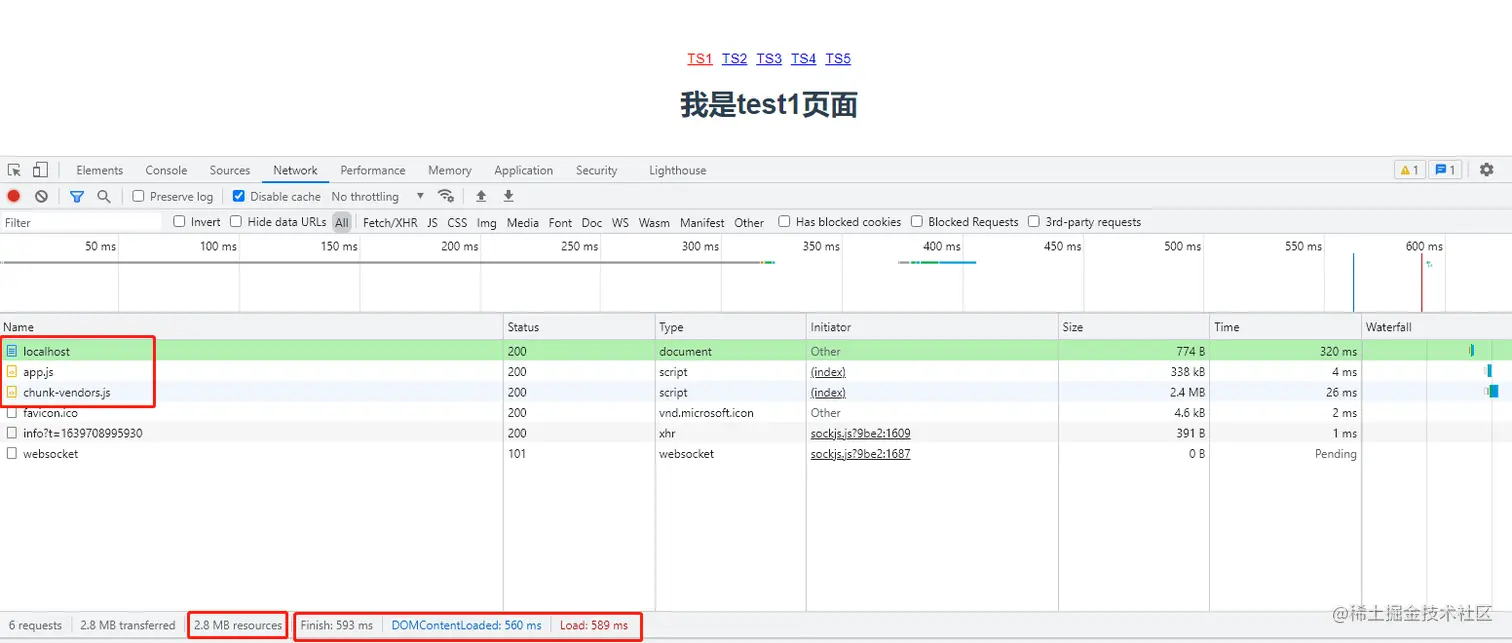Filter requests by Doc type
Viewport: 1512px width, 643px height.
(592, 223)
